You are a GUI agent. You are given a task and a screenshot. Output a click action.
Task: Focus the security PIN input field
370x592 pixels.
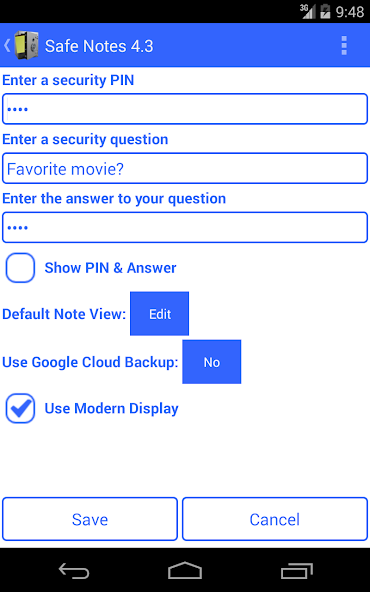tap(185, 109)
